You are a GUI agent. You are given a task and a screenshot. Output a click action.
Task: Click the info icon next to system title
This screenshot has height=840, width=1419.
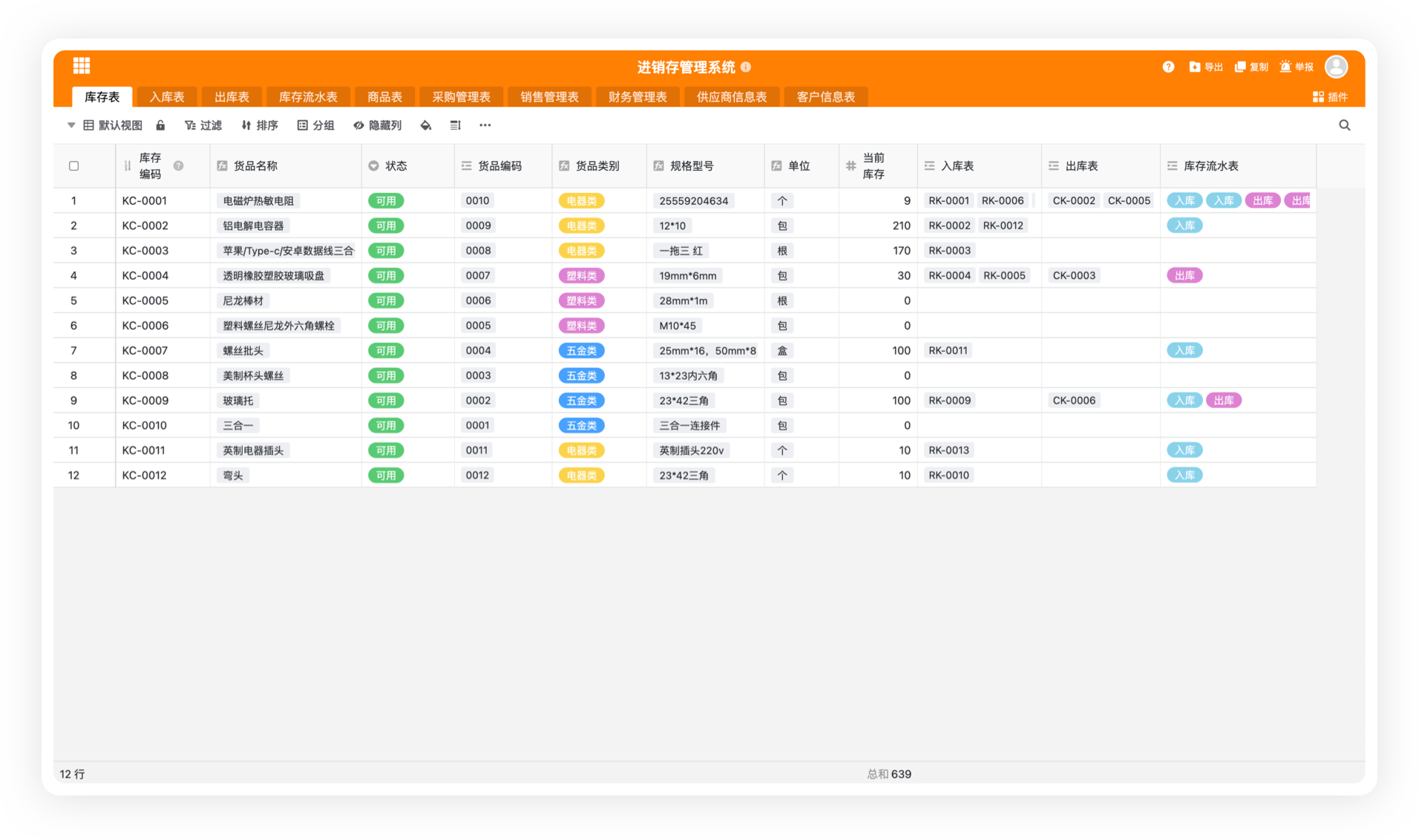(746, 67)
